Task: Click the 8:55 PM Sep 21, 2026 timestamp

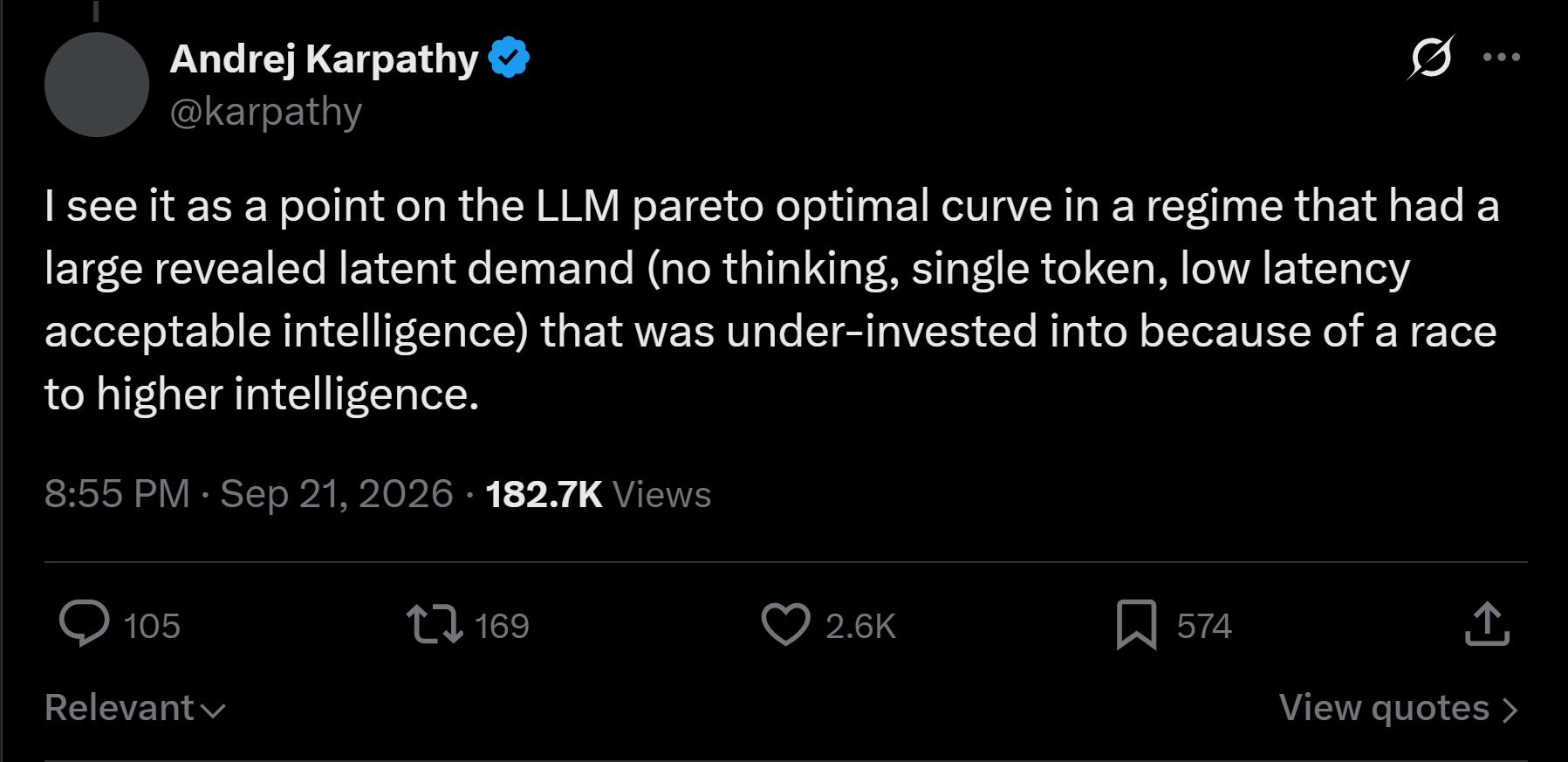Action: [249, 494]
